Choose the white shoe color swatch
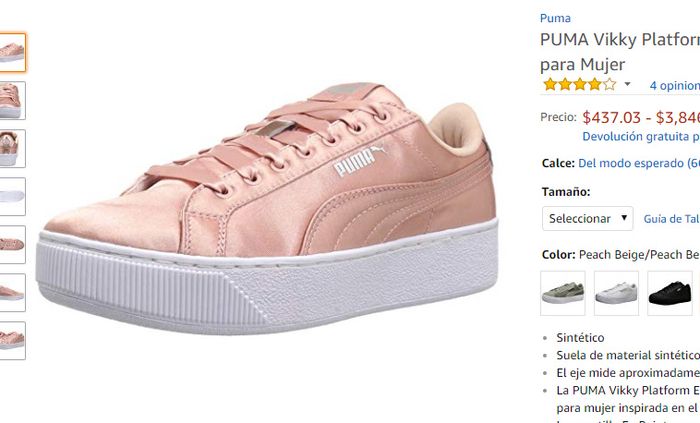Image resolution: width=700 pixels, height=423 pixels. (616, 292)
